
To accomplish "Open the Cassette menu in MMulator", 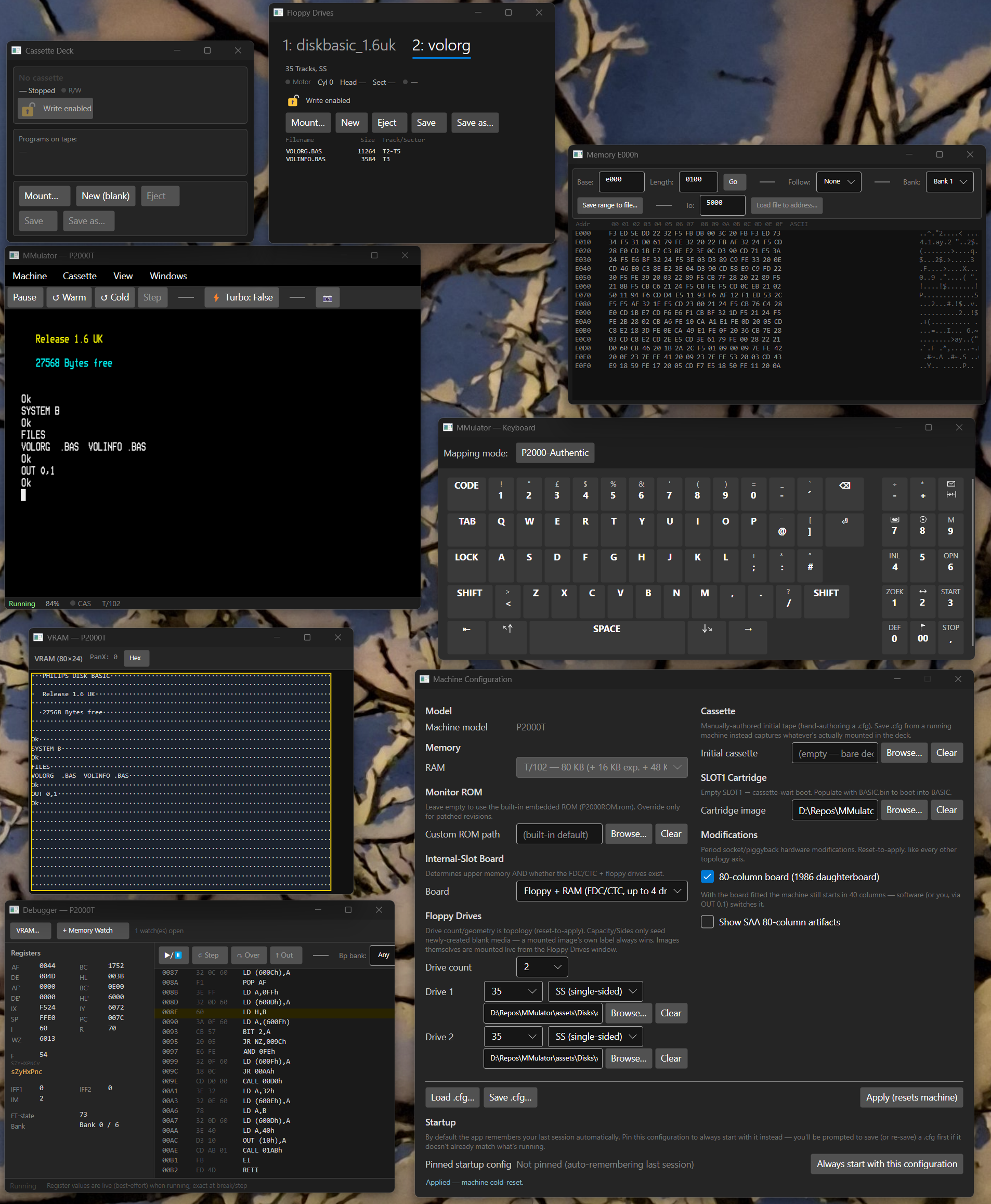I will coord(80,276).
